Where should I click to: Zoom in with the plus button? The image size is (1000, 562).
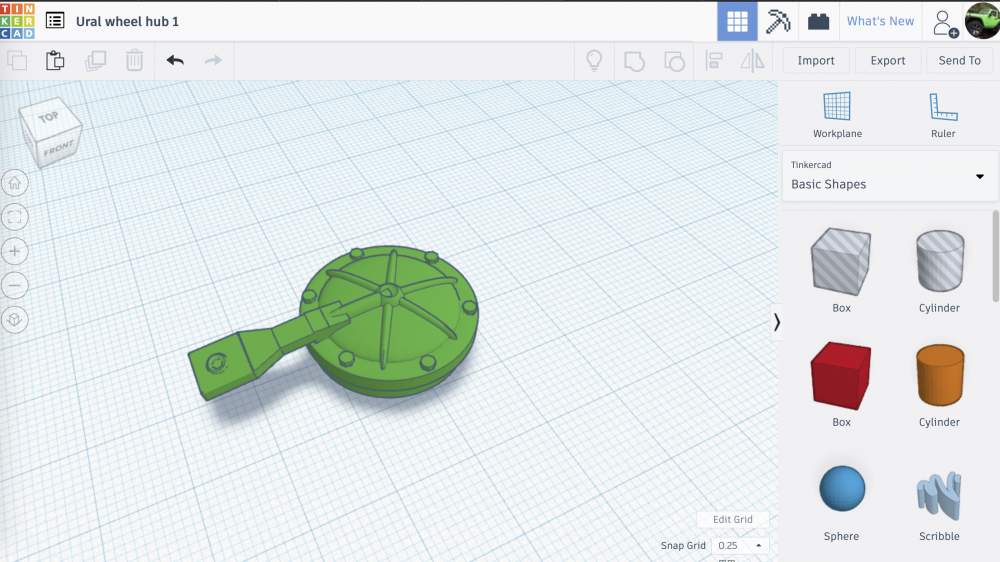coord(15,251)
